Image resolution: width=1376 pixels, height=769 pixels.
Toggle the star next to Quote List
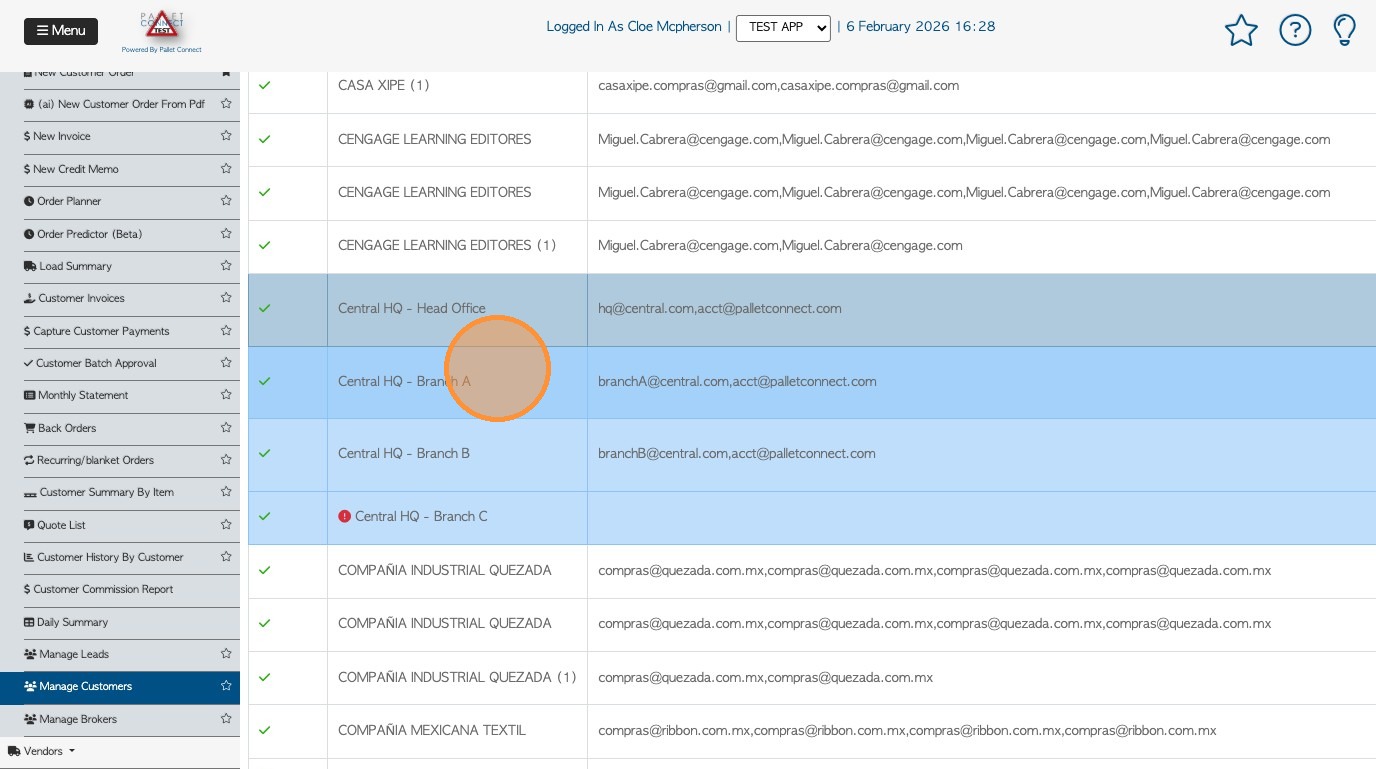(226, 525)
